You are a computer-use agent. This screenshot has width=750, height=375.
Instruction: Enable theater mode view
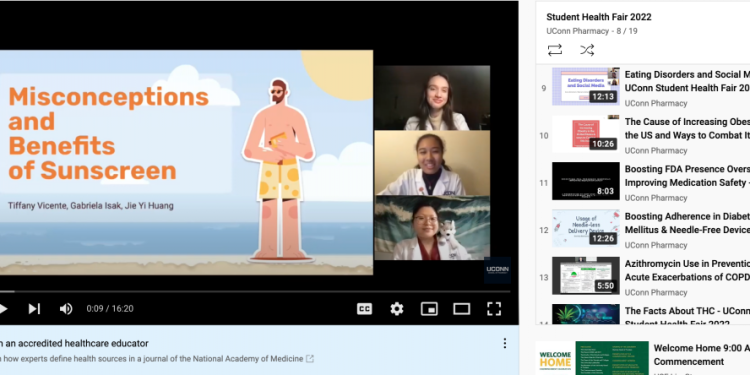coord(462,309)
